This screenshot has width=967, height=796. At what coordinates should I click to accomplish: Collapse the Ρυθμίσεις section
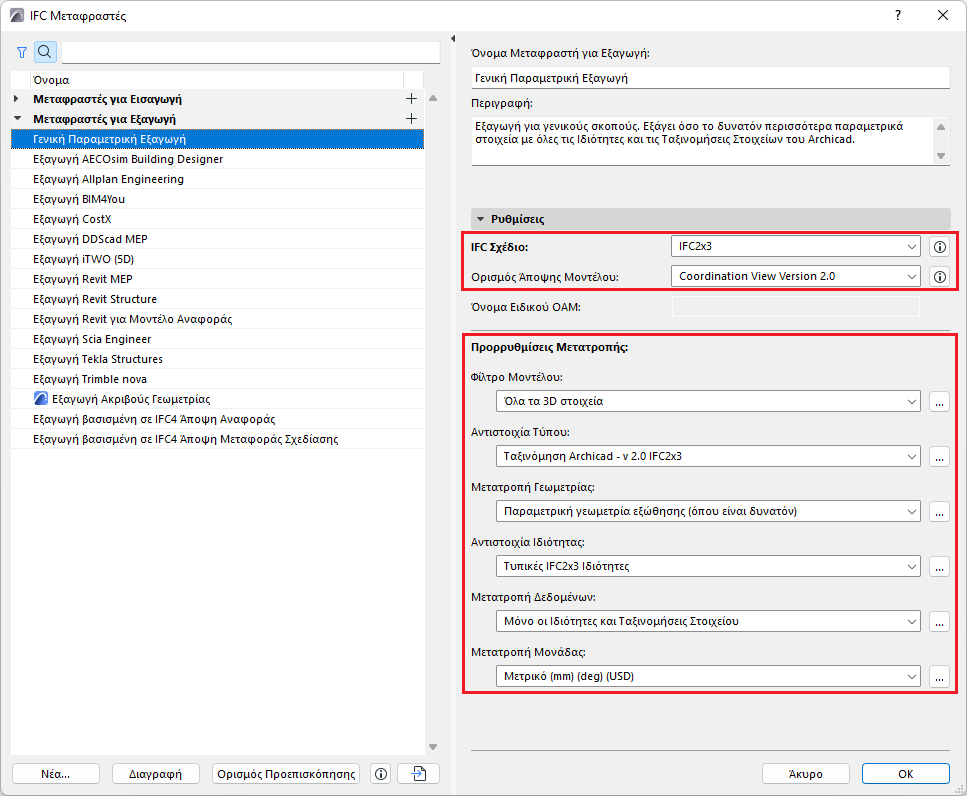[481, 219]
